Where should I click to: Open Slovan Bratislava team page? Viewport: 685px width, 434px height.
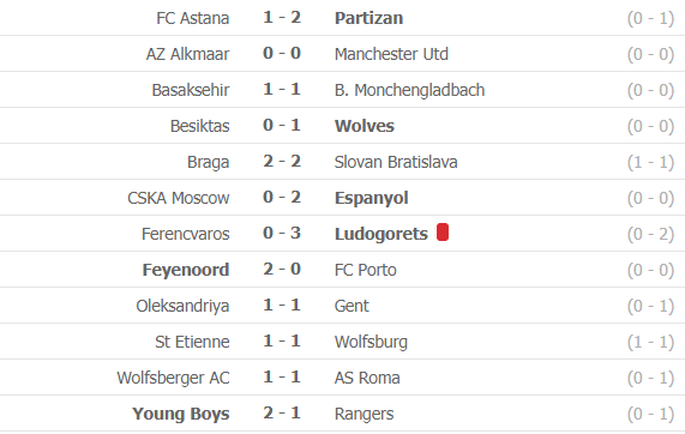pyautogui.click(x=396, y=162)
